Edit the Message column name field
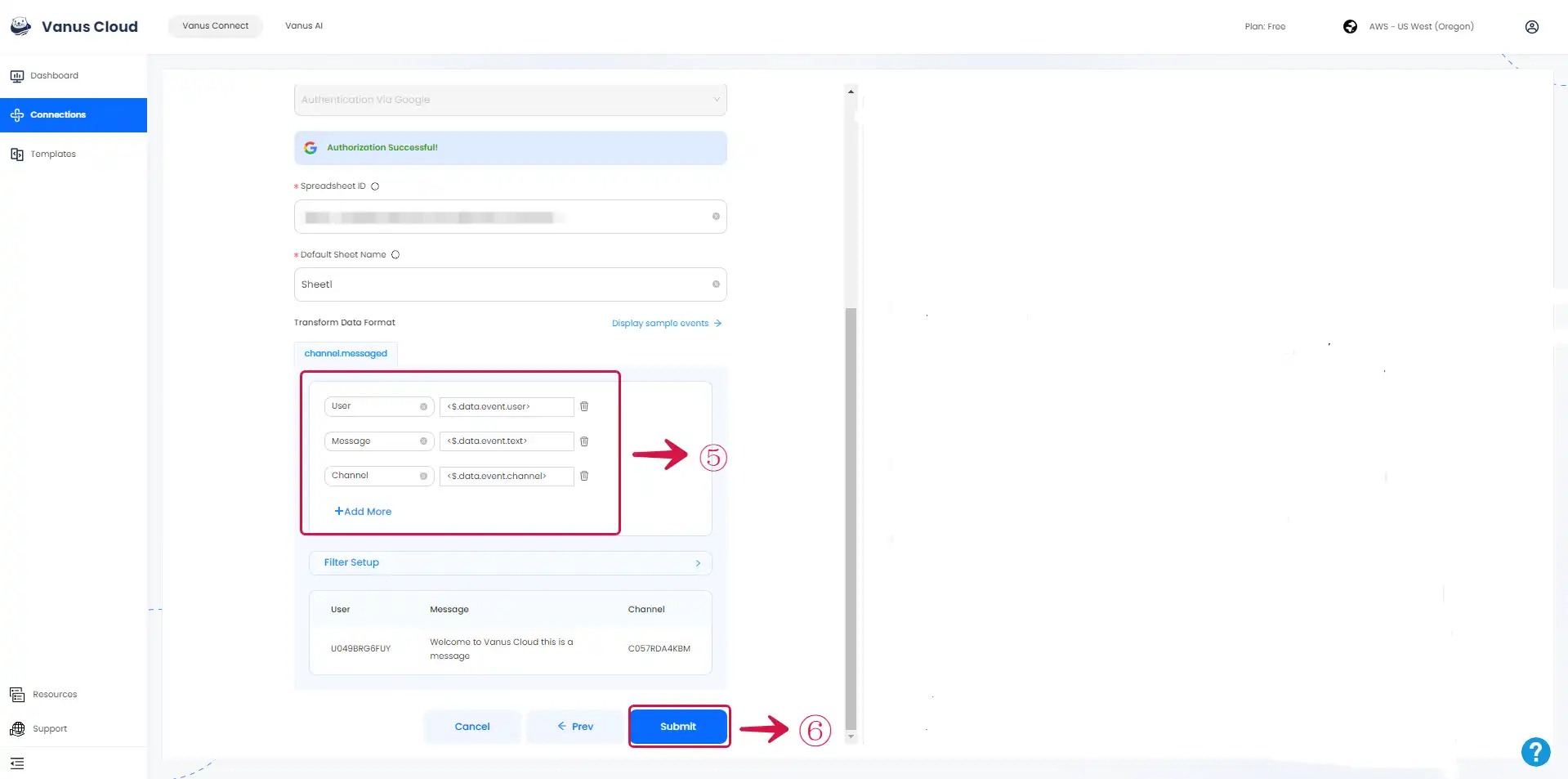Image resolution: width=1568 pixels, height=779 pixels. (379, 441)
